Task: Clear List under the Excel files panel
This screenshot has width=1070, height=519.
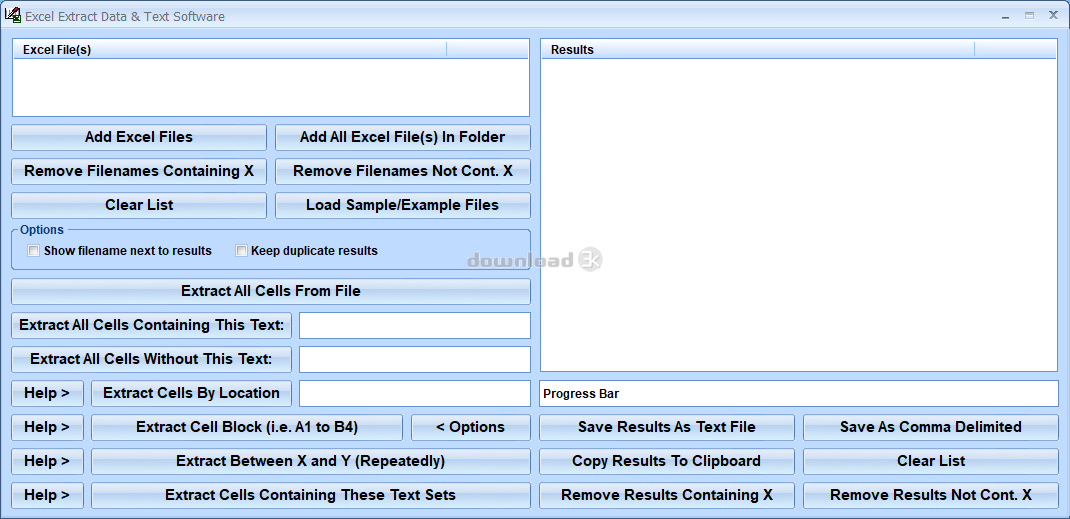Action: (x=139, y=205)
